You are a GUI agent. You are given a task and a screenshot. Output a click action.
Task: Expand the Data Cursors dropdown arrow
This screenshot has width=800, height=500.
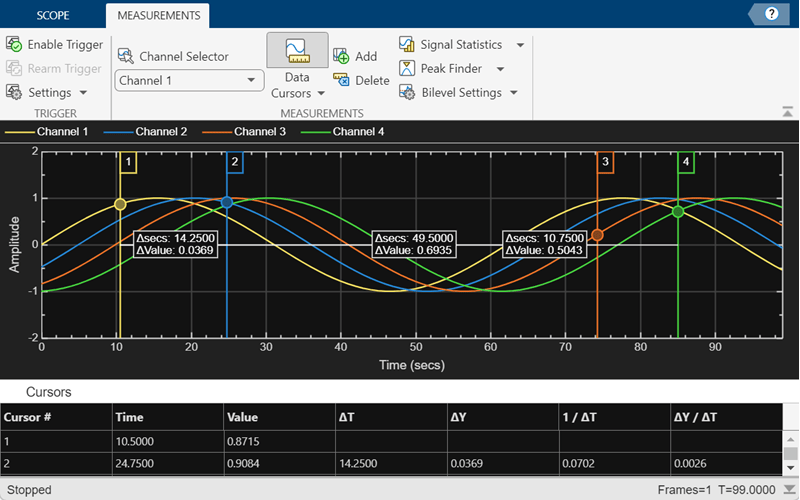pyautogui.click(x=321, y=93)
